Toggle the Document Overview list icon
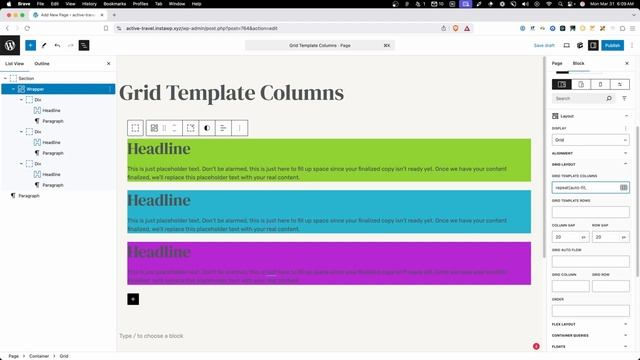The width and height of the screenshot is (640, 360). pyautogui.click(x=84, y=45)
